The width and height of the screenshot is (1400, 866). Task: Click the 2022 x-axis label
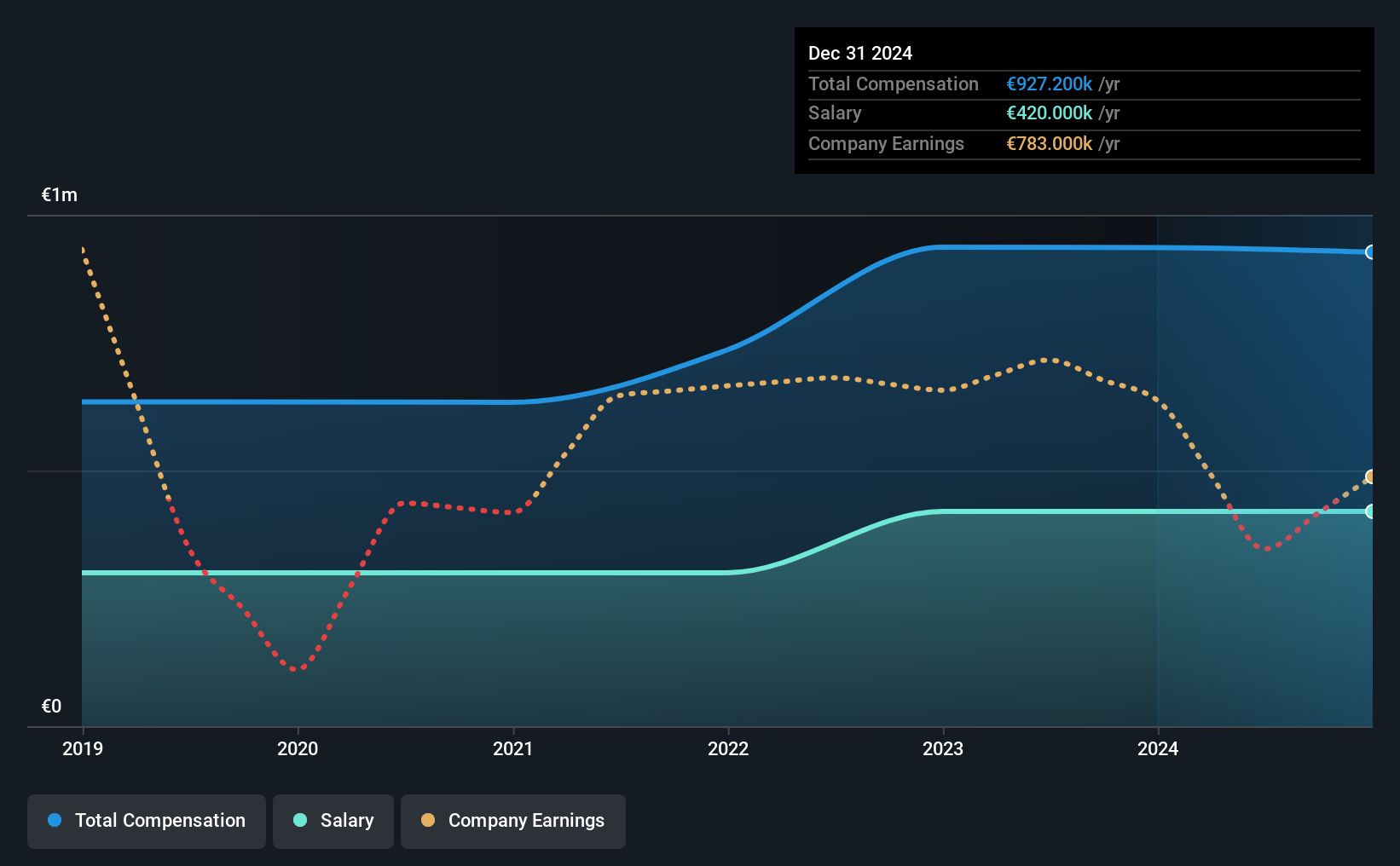click(x=728, y=748)
